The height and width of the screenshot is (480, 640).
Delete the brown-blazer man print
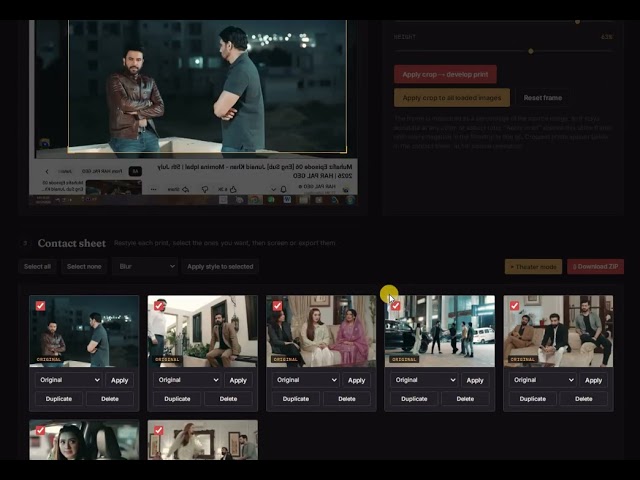coord(228,399)
